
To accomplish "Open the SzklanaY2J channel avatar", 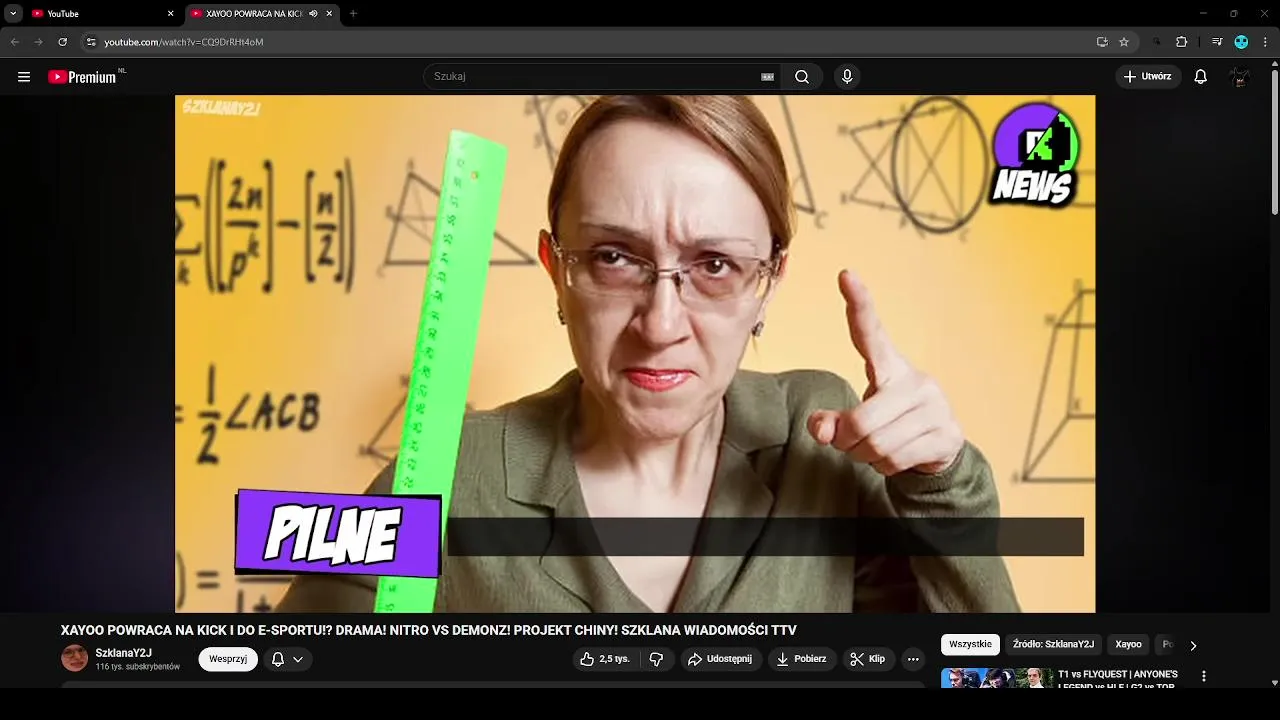I will (x=74, y=658).
